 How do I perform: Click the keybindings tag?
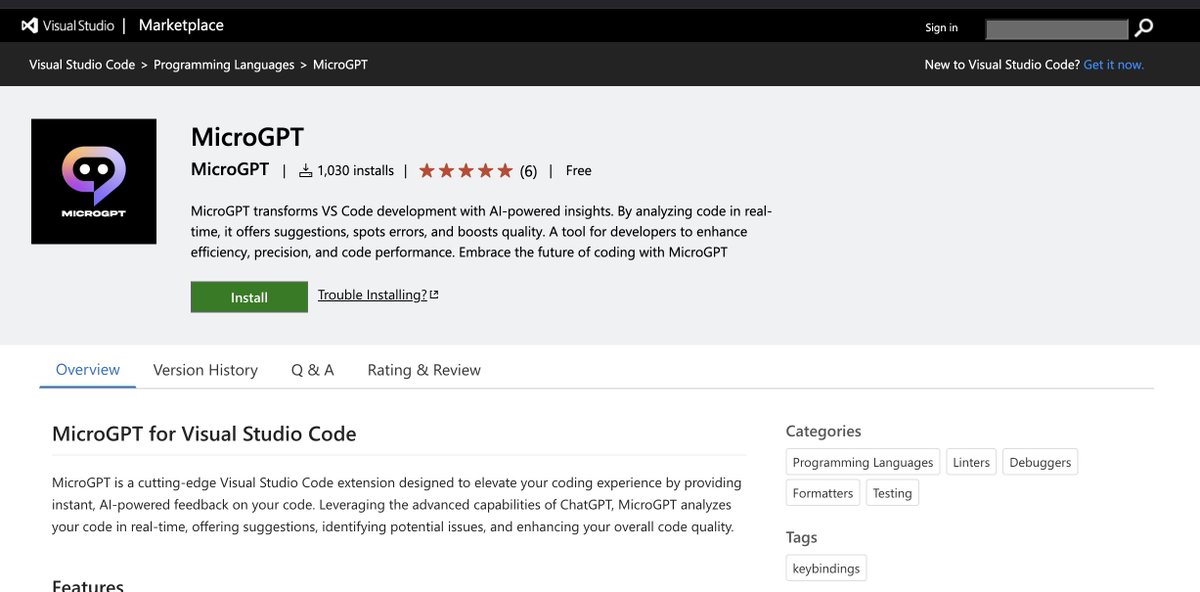pyautogui.click(x=826, y=568)
